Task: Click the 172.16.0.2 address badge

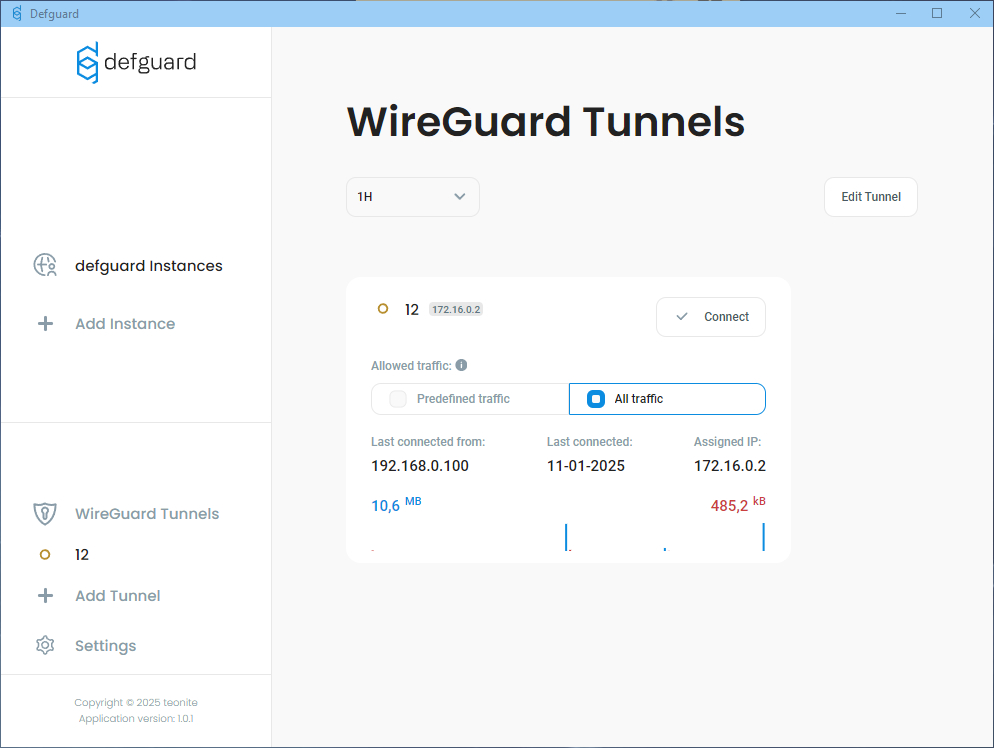Action: [x=456, y=309]
